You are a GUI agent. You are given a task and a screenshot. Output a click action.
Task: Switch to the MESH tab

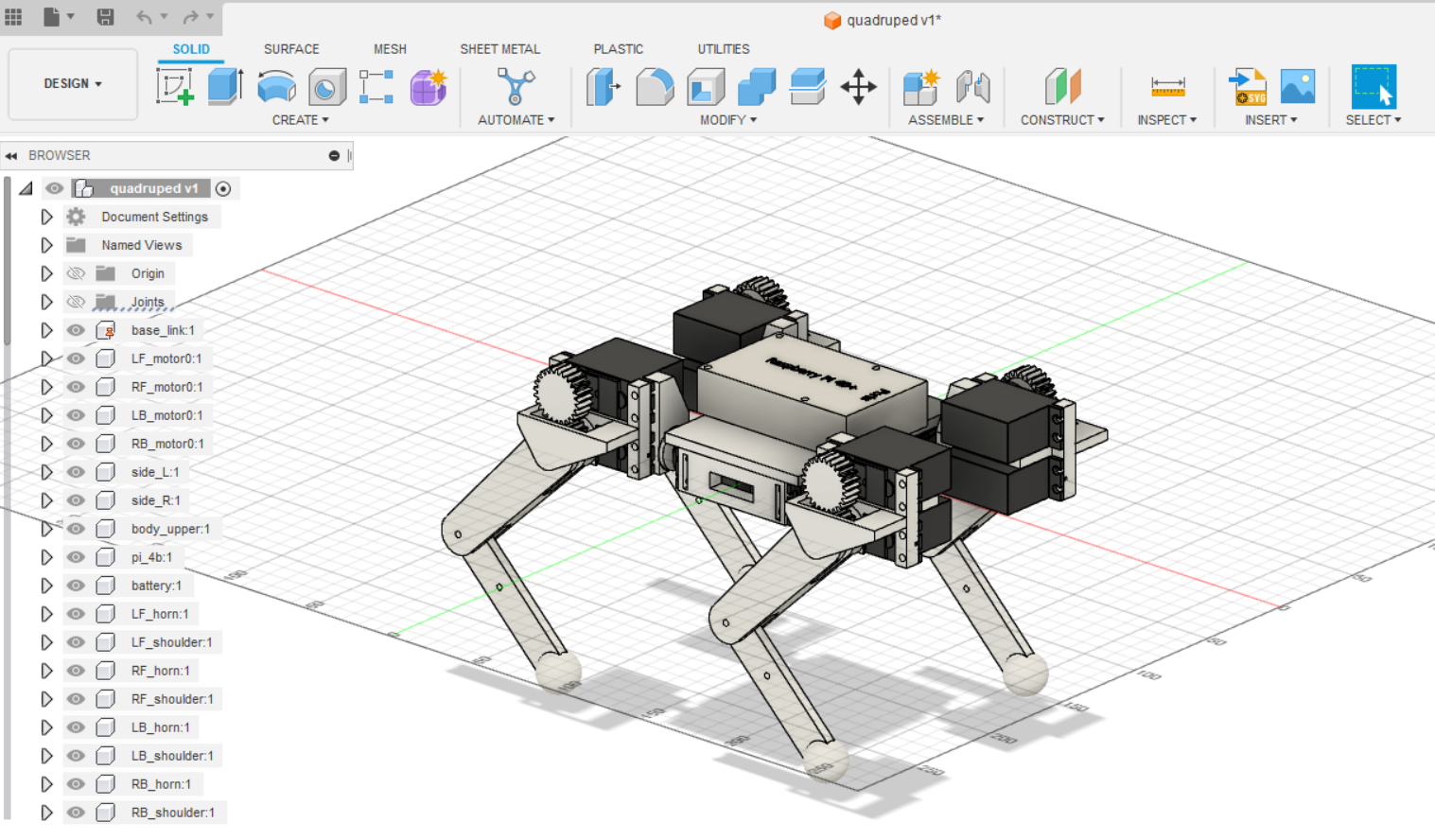pyautogui.click(x=390, y=49)
